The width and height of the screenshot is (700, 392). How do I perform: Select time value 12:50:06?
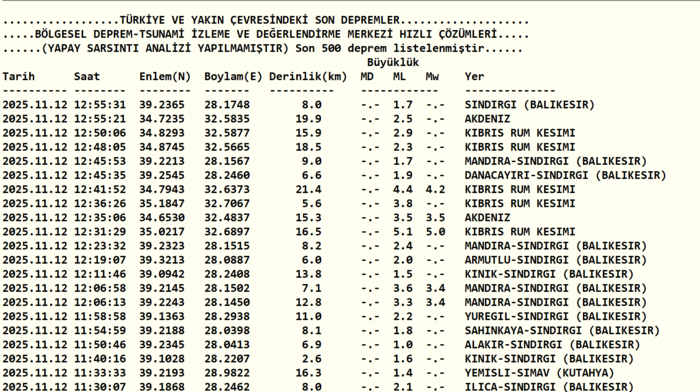(x=100, y=133)
